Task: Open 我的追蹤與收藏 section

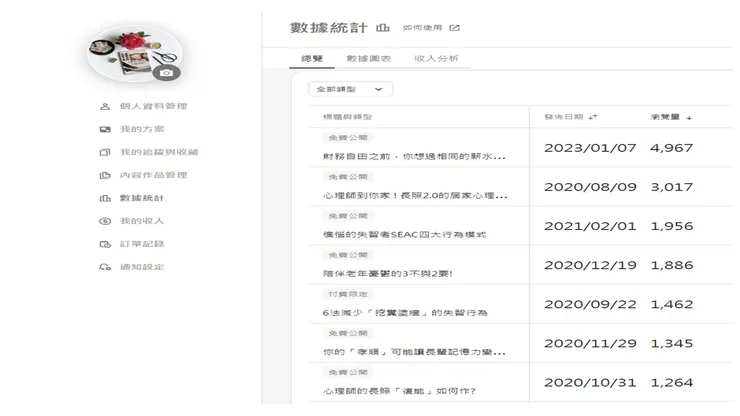Action: pyautogui.click(x=159, y=152)
